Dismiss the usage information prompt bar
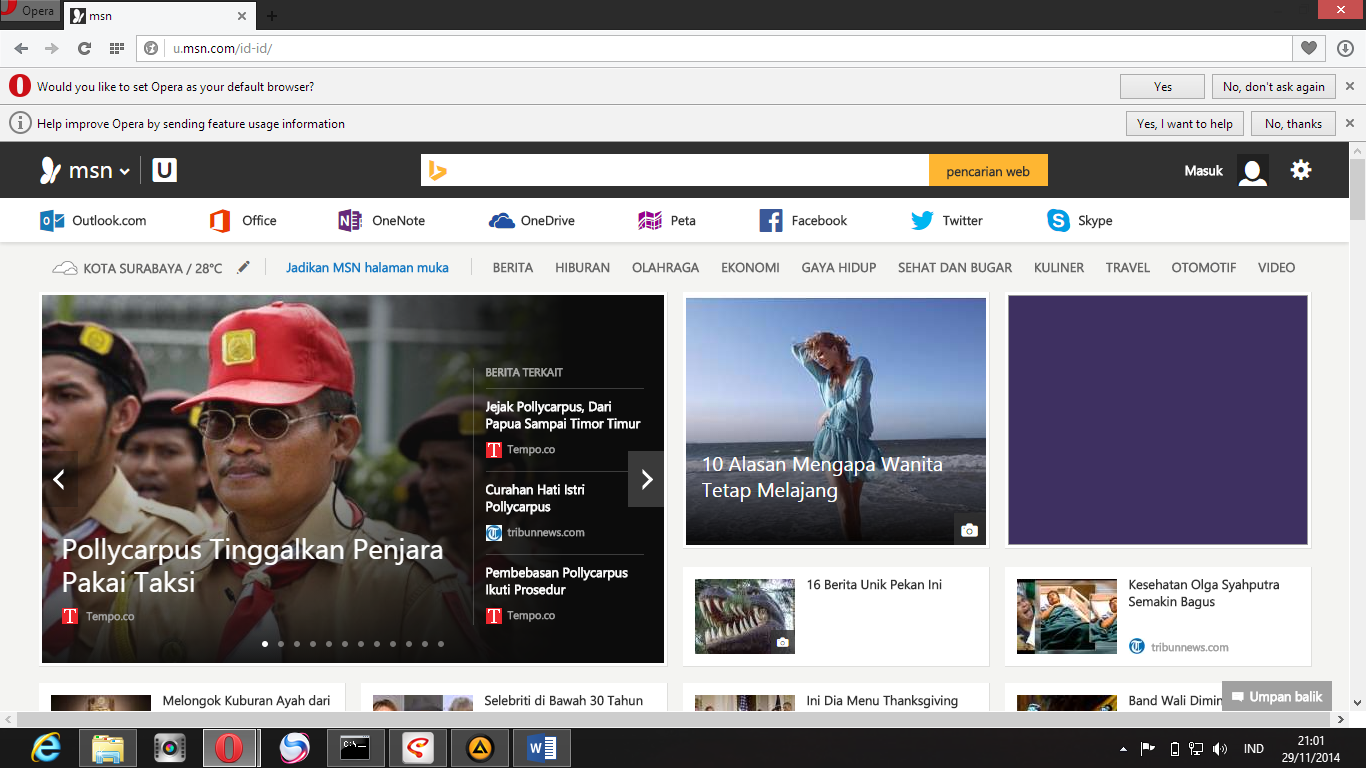 click(x=1349, y=124)
